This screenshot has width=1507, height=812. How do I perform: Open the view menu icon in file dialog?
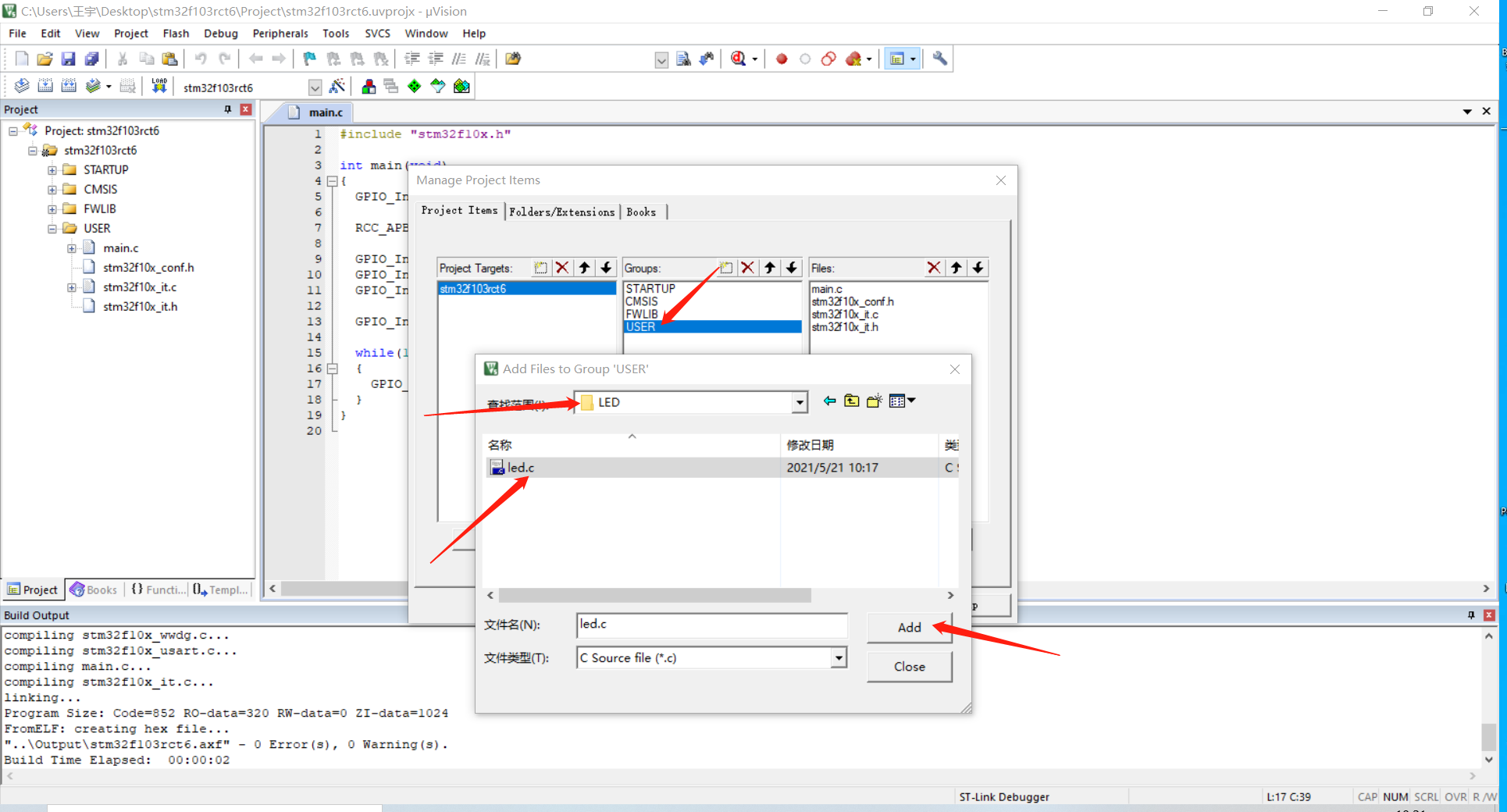tap(902, 401)
